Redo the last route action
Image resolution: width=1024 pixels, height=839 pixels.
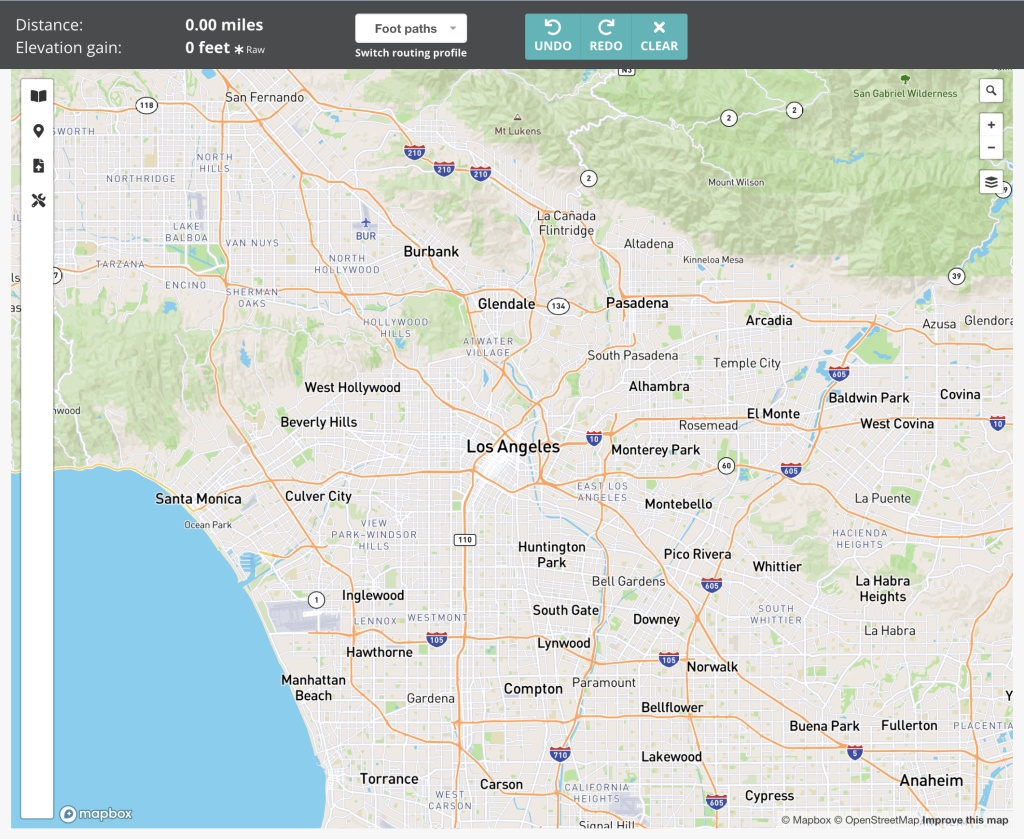[x=605, y=37]
